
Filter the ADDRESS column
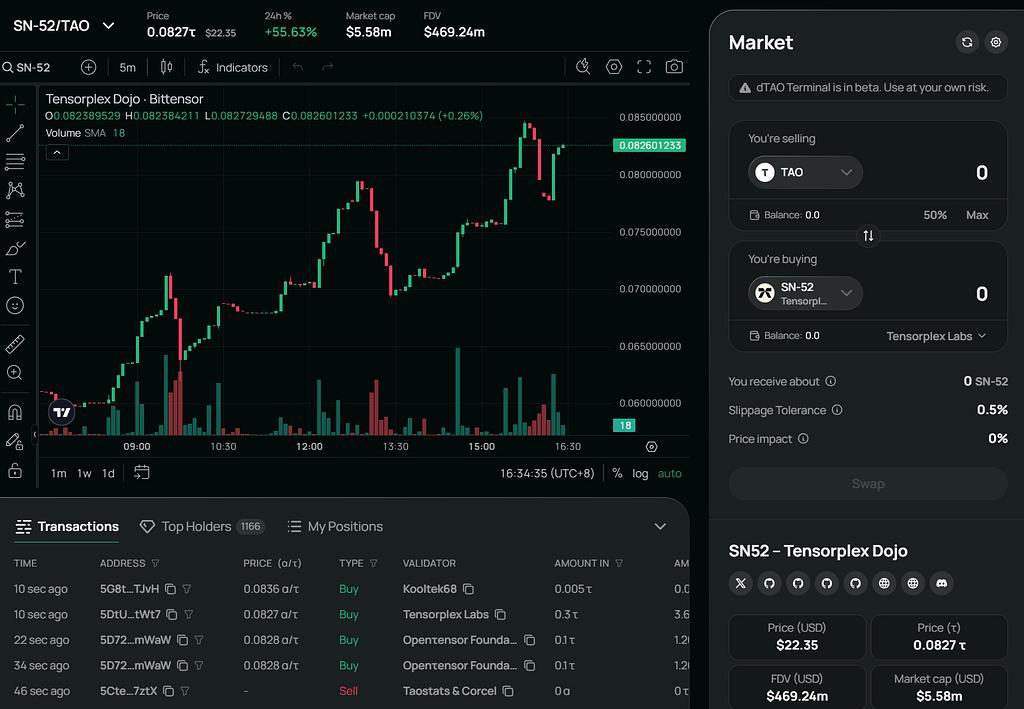point(155,563)
